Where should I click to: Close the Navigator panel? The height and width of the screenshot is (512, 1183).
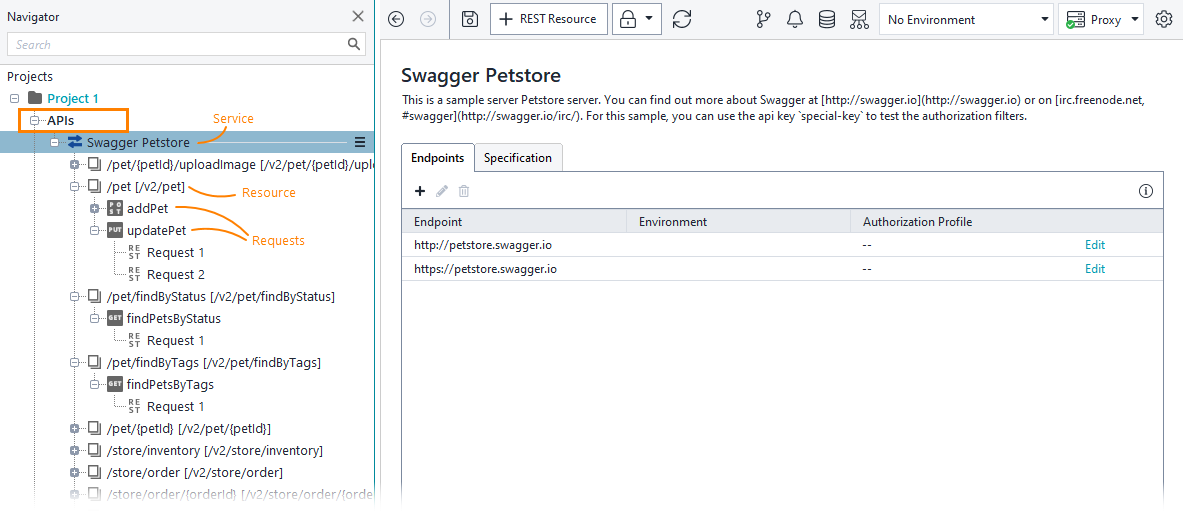click(358, 17)
